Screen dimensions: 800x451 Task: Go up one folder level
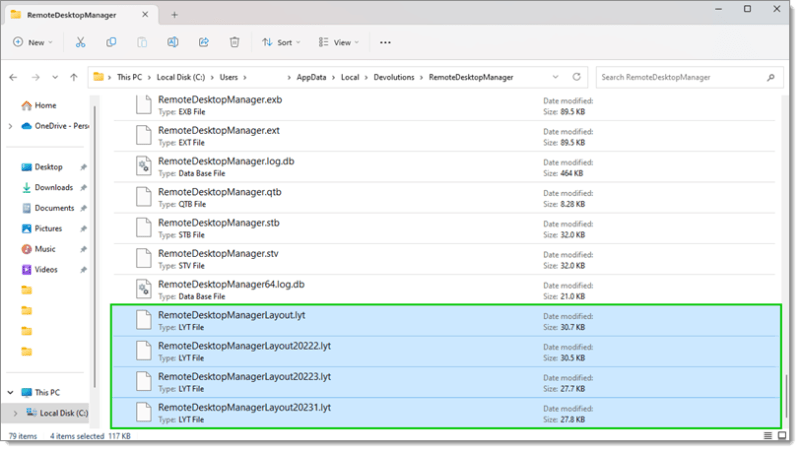click(x=74, y=78)
